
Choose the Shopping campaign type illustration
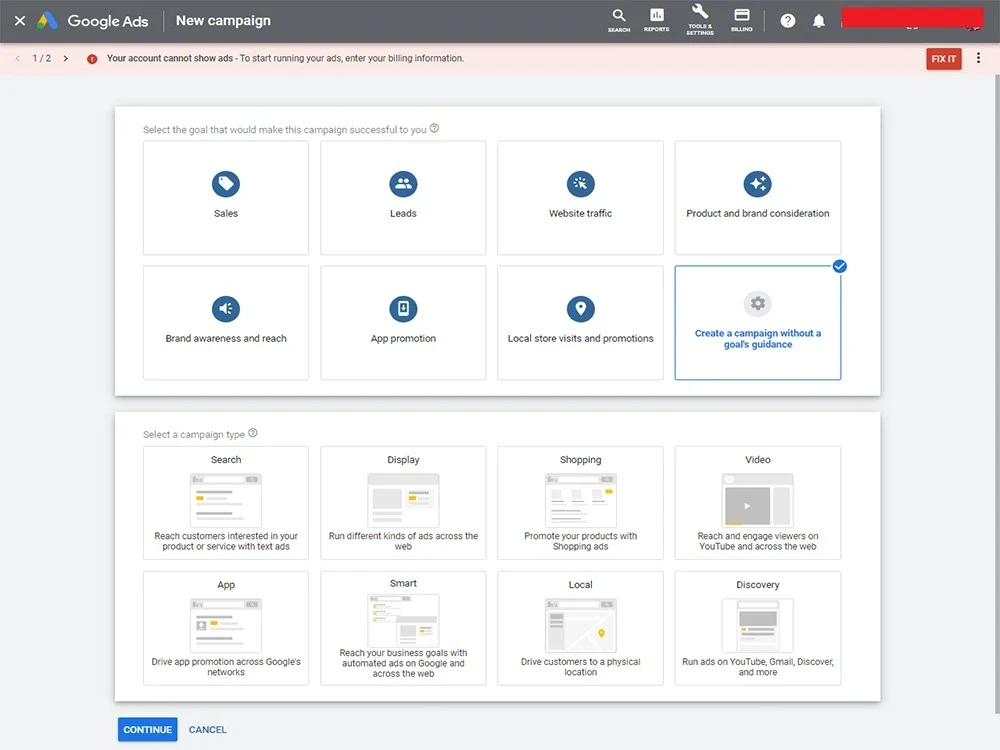tap(580, 500)
